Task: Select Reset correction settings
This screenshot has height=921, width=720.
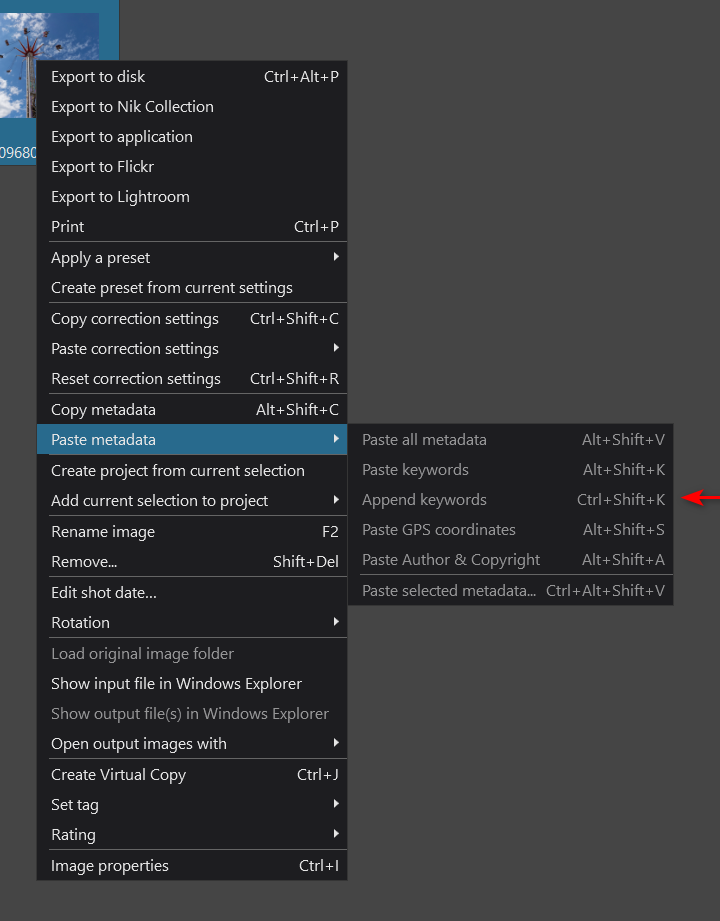Action: [192, 379]
